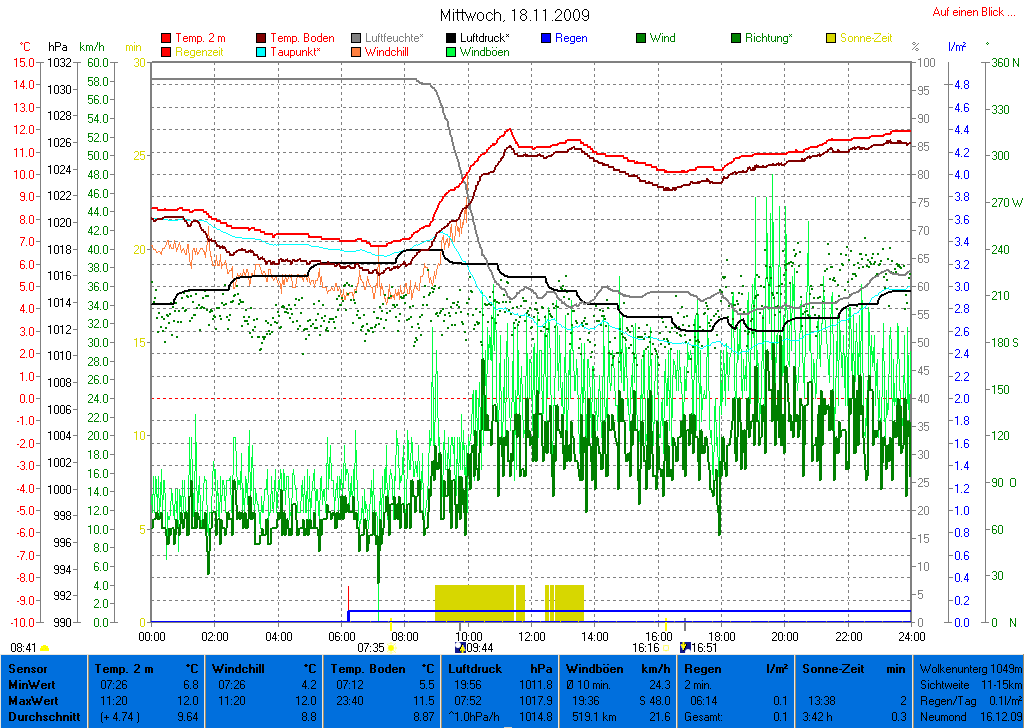The height and width of the screenshot is (728, 1024).
Task: Click the cyan Taupunkt legend square
Action: point(262,51)
